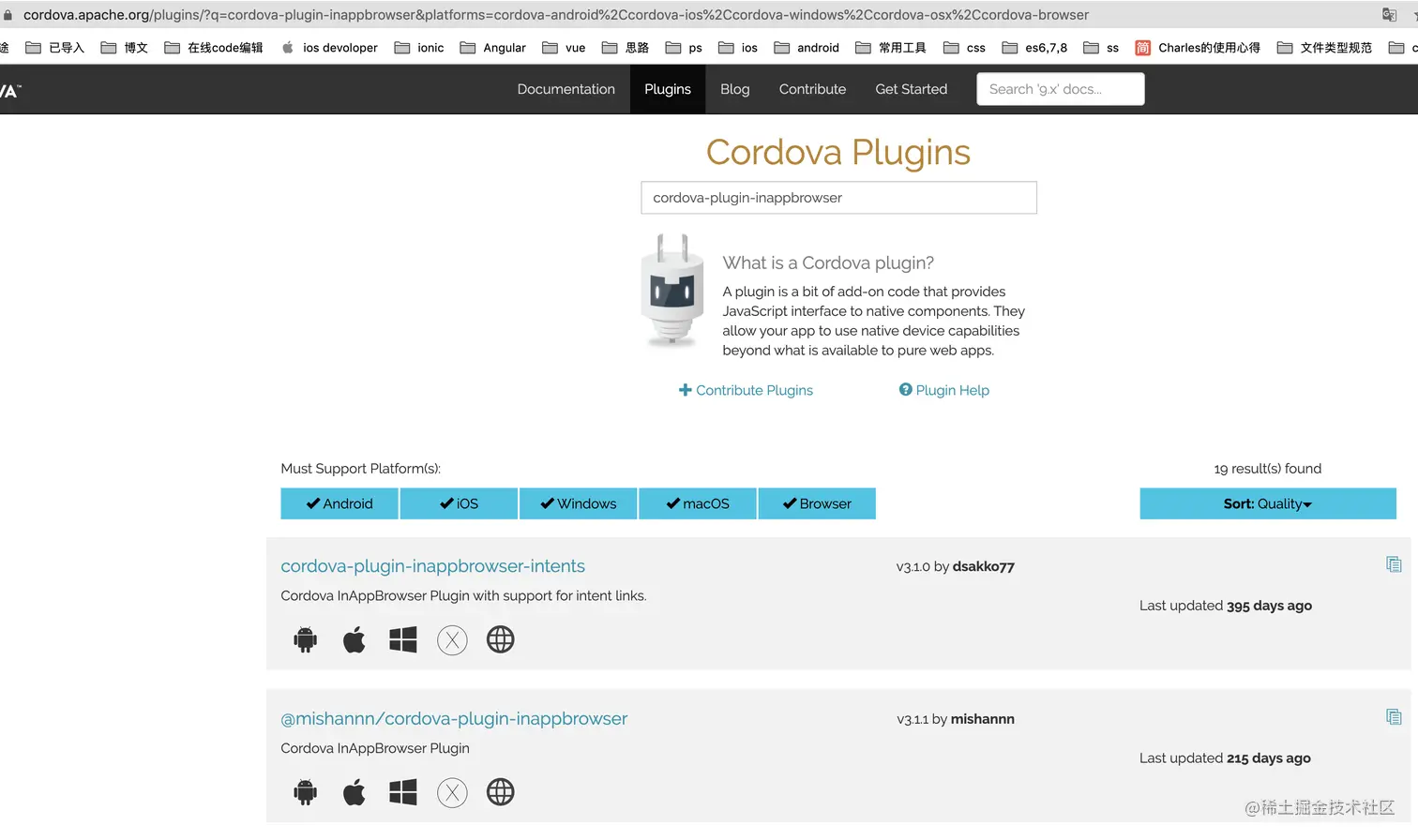Click the lock icon in the address bar
The width and height of the screenshot is (1418, 840).
tap(8, 15)
